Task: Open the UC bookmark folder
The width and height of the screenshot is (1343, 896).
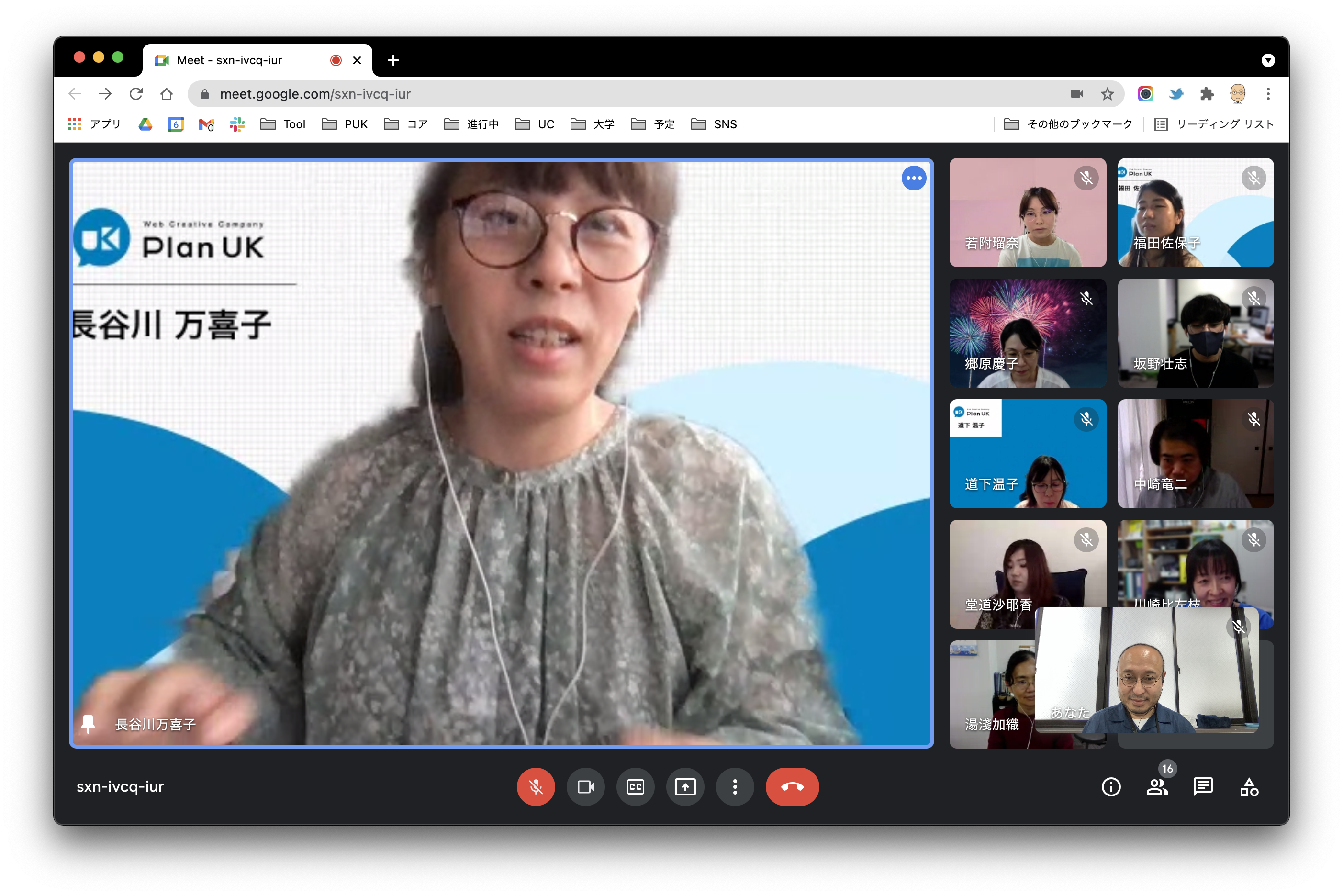Action: click(534, 124)
